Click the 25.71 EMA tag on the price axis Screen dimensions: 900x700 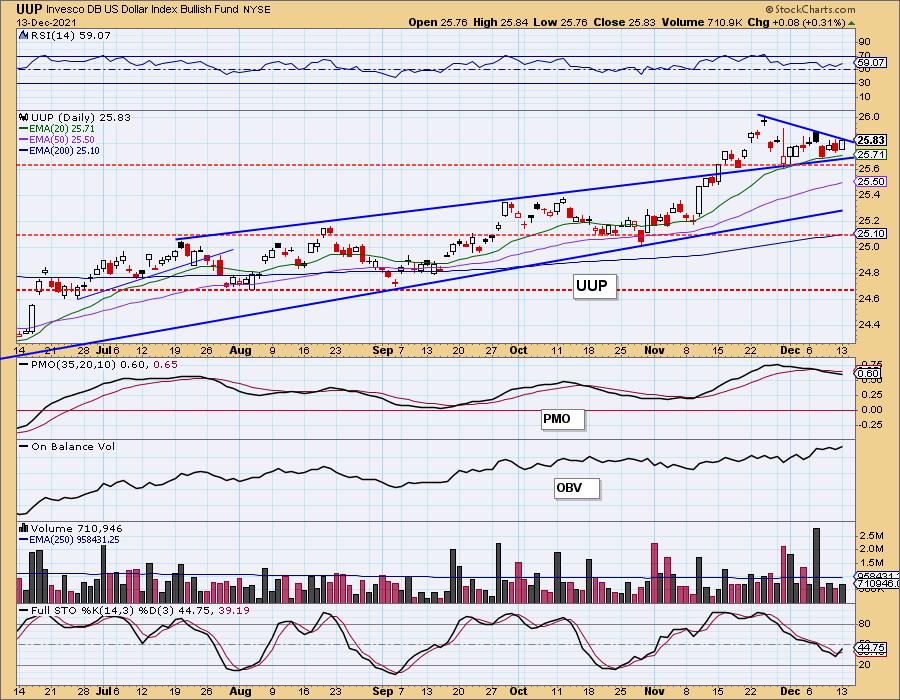tap(871, 154)
